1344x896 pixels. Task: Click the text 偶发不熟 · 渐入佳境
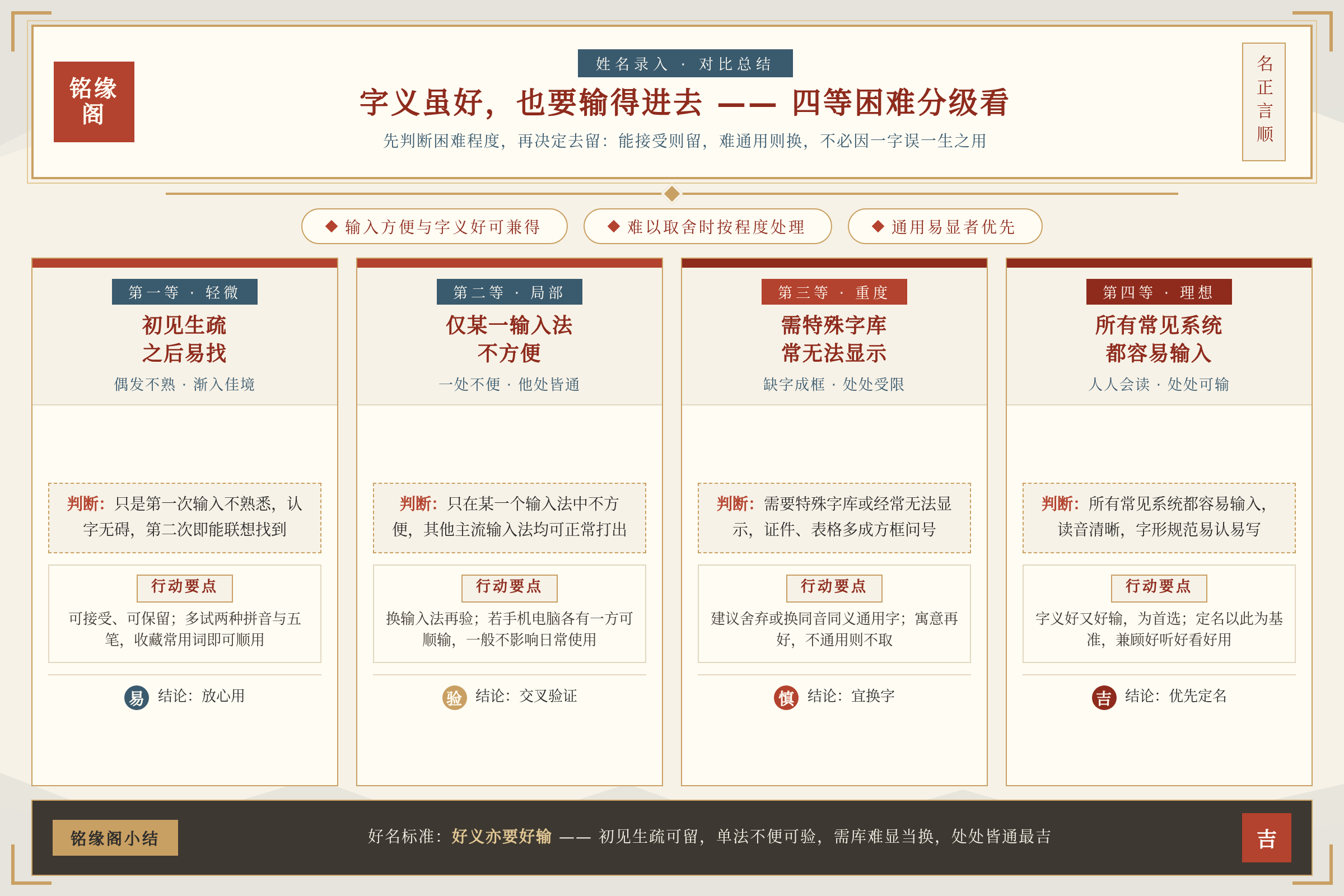[x=185, y=384]
